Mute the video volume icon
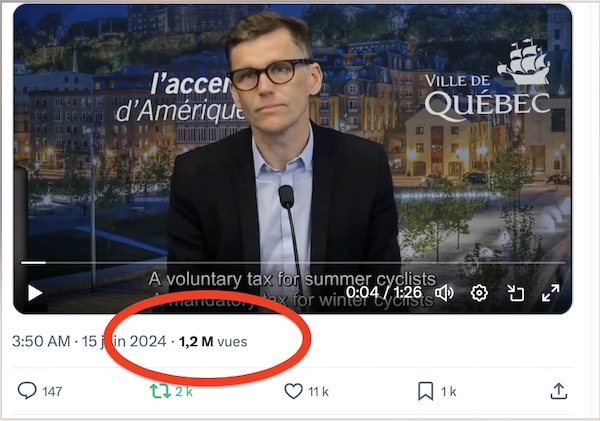This screenshot has height=421, width=600. click(445, 293)
